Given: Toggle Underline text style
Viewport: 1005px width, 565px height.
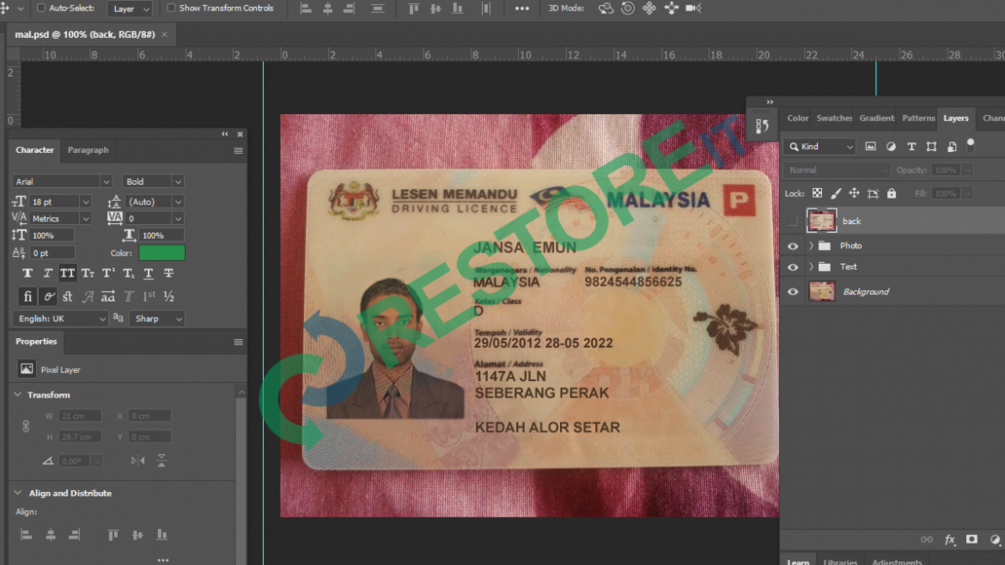Looking at the screenshot, I should click(148, 273).
